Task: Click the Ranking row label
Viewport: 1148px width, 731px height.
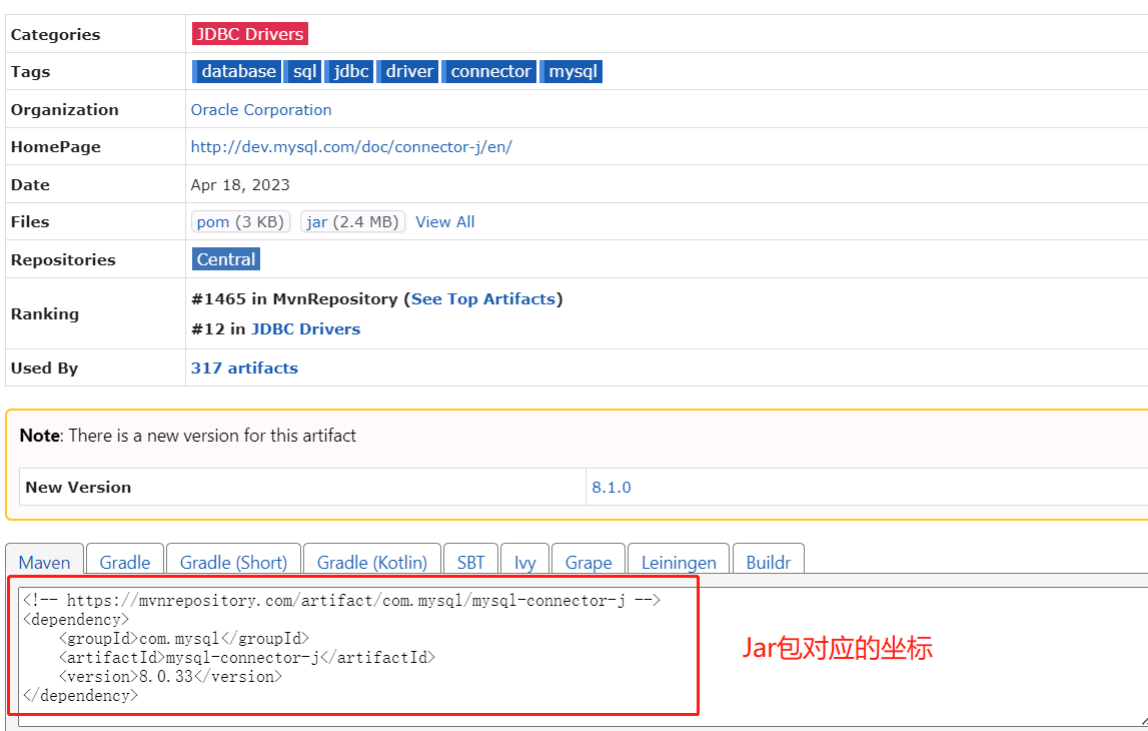Action: pos(45,313)
